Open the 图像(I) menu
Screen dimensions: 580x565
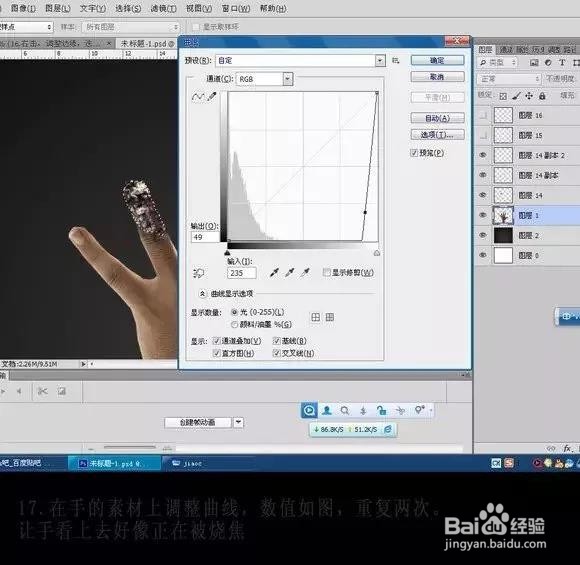(23, 8)
